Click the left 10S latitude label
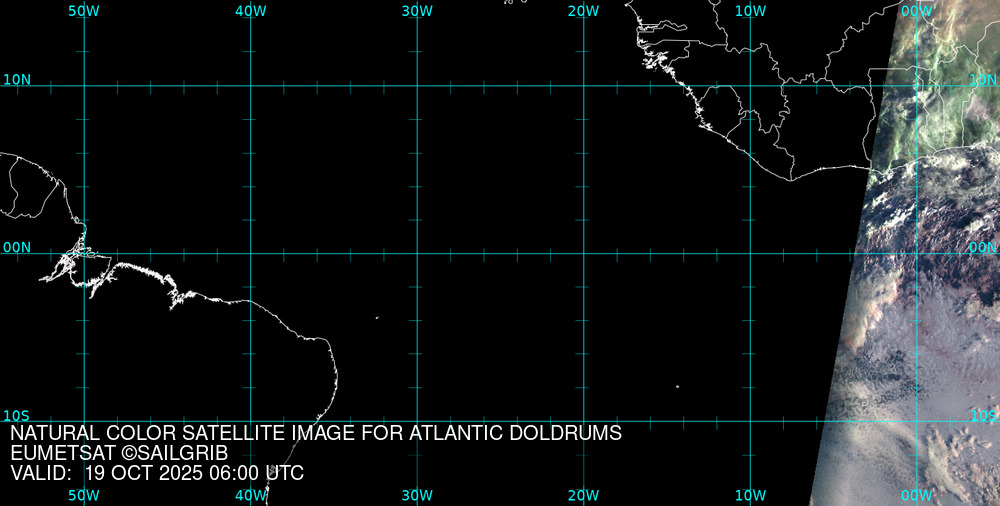The width and height of the screenshot is (1000, 506). pos(17,415)
